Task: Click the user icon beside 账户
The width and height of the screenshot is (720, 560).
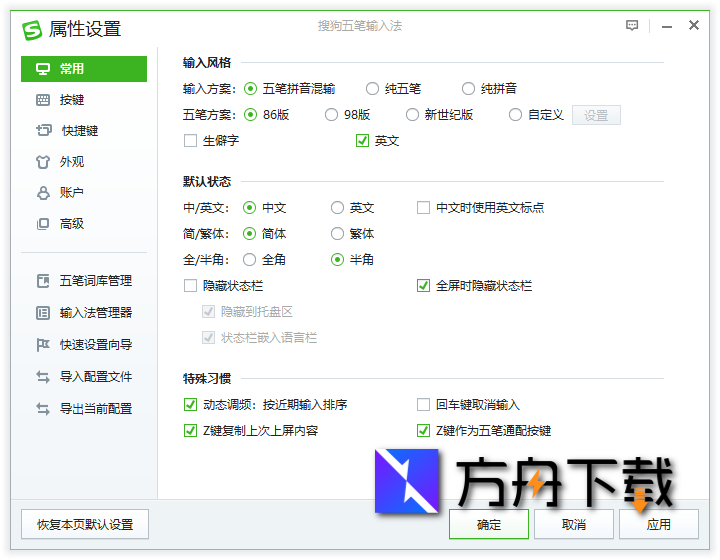Action: (x=43, y=193)
